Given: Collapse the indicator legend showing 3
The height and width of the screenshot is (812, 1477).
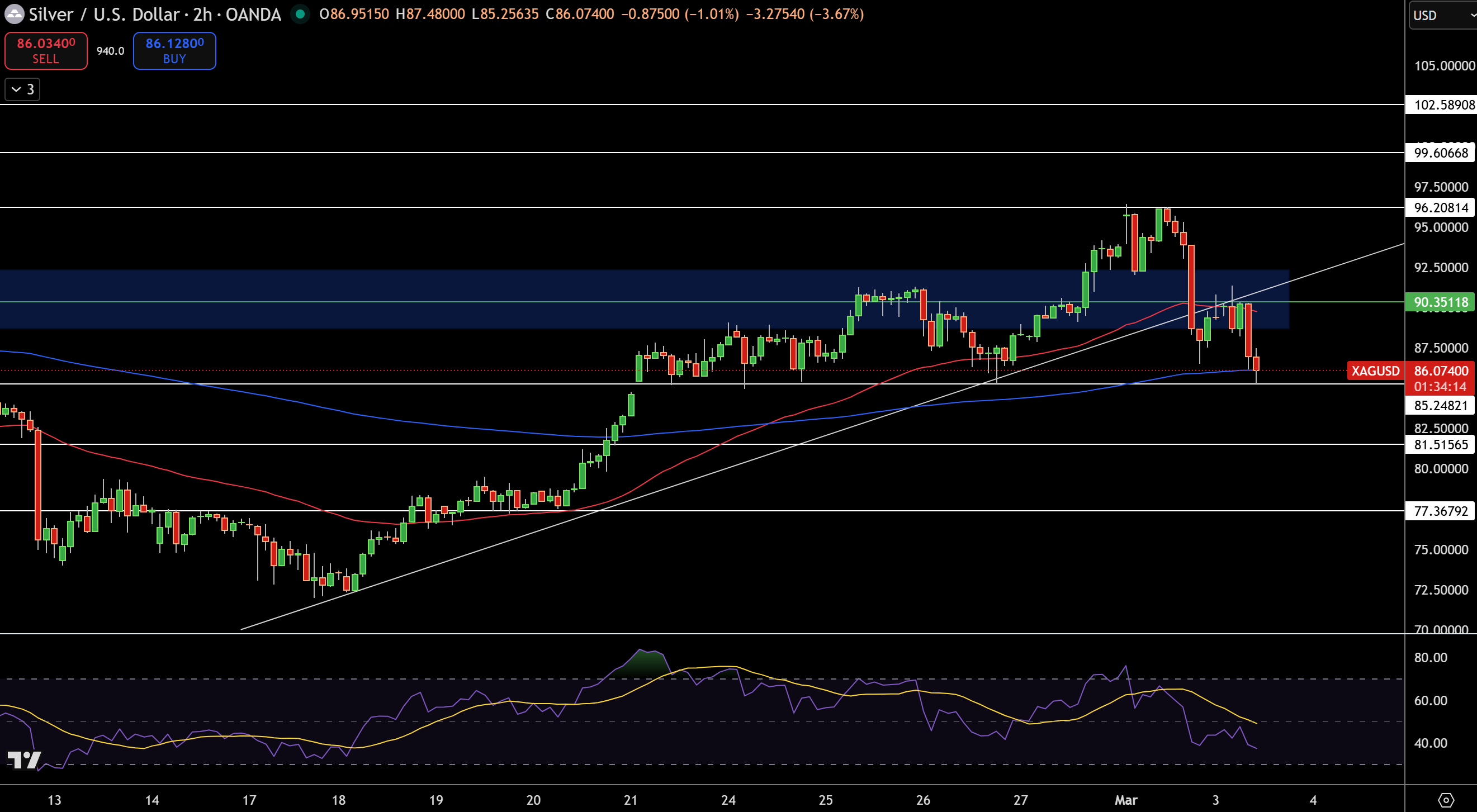Looking at the screenshot, I should click(x=22, y=89).
